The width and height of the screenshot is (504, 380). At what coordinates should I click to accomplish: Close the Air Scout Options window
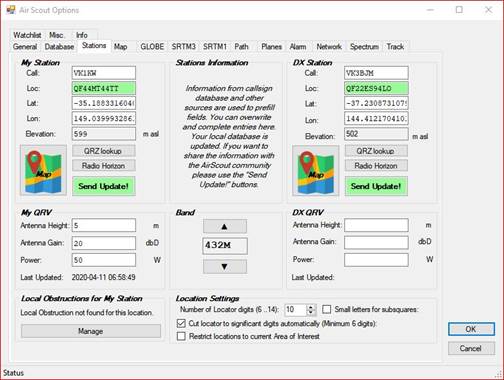pos(488,10)
